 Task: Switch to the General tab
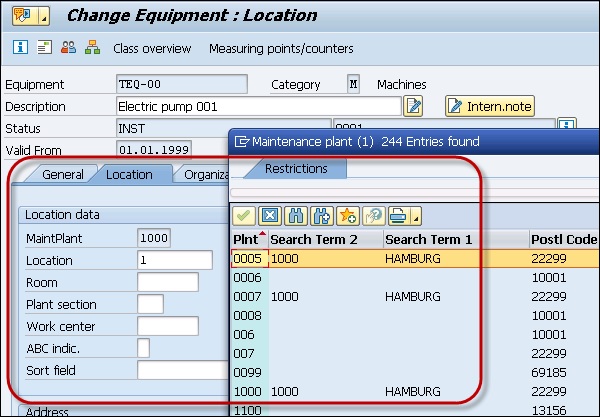[x=62, y=175]
